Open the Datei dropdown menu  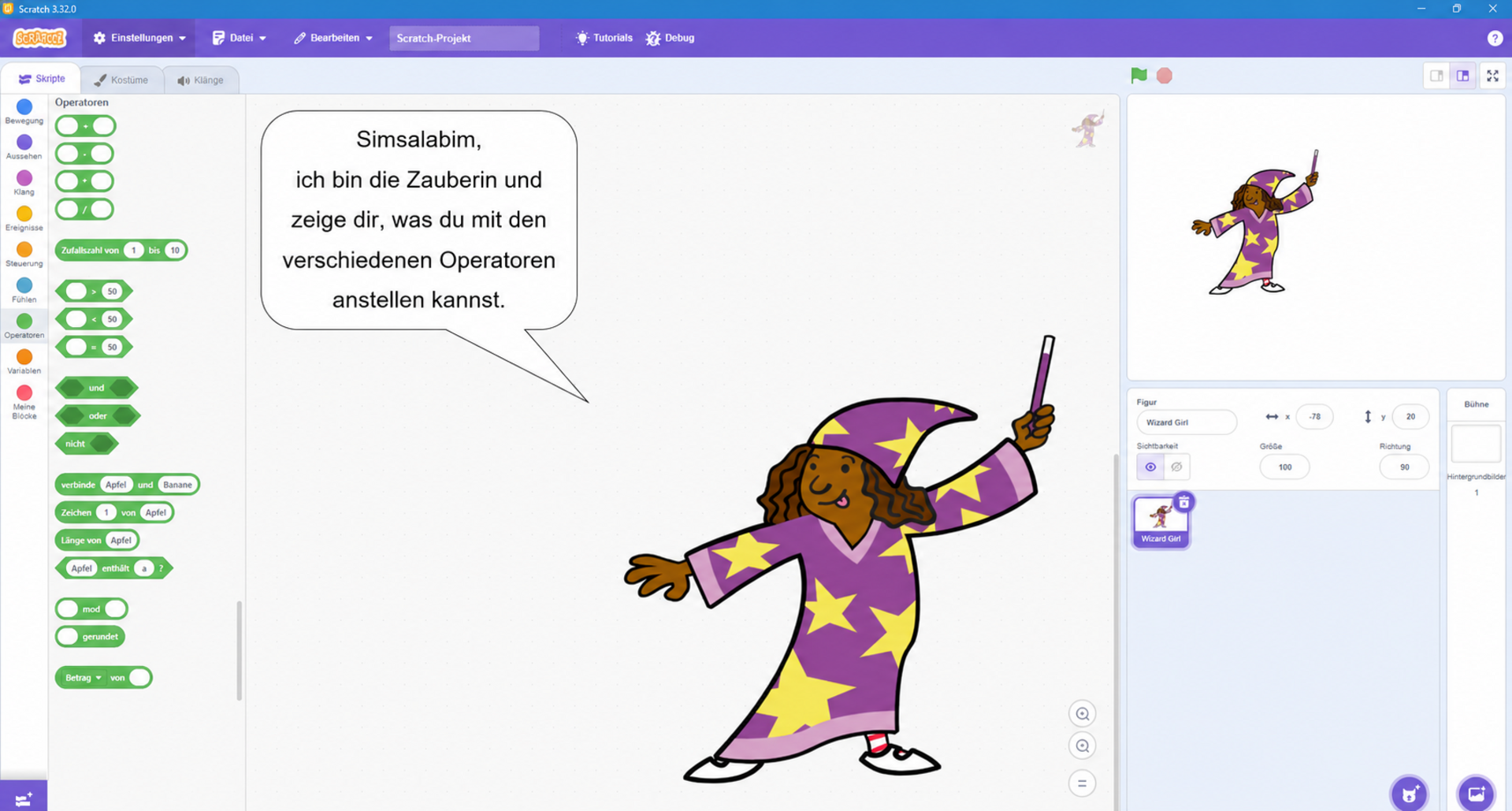click(x=239, y=38)
